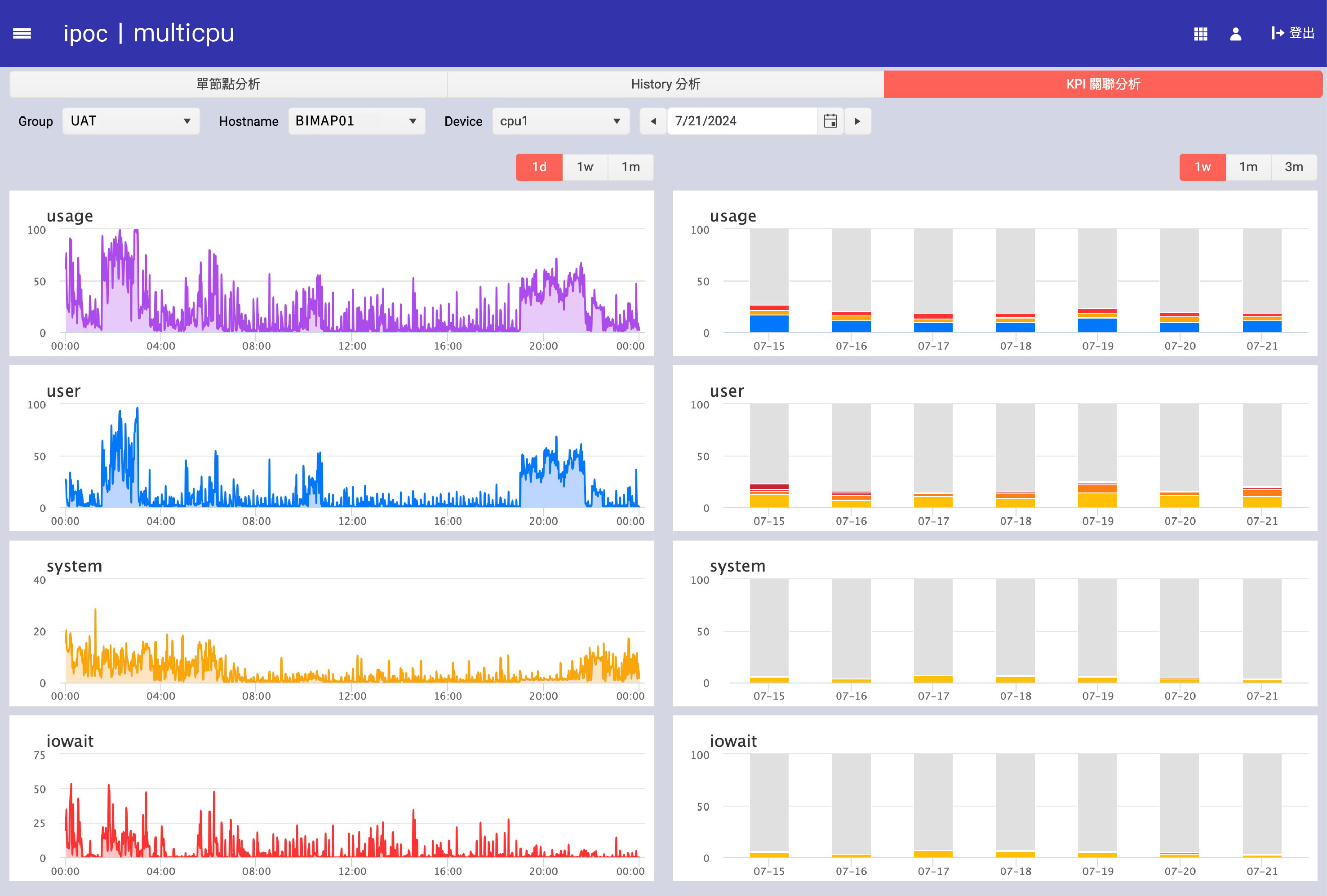This screenshot has height=896, width=1327.
Task: Click the 07-18 bar in iowait bar chart
Action: (x=1015, y=806)
